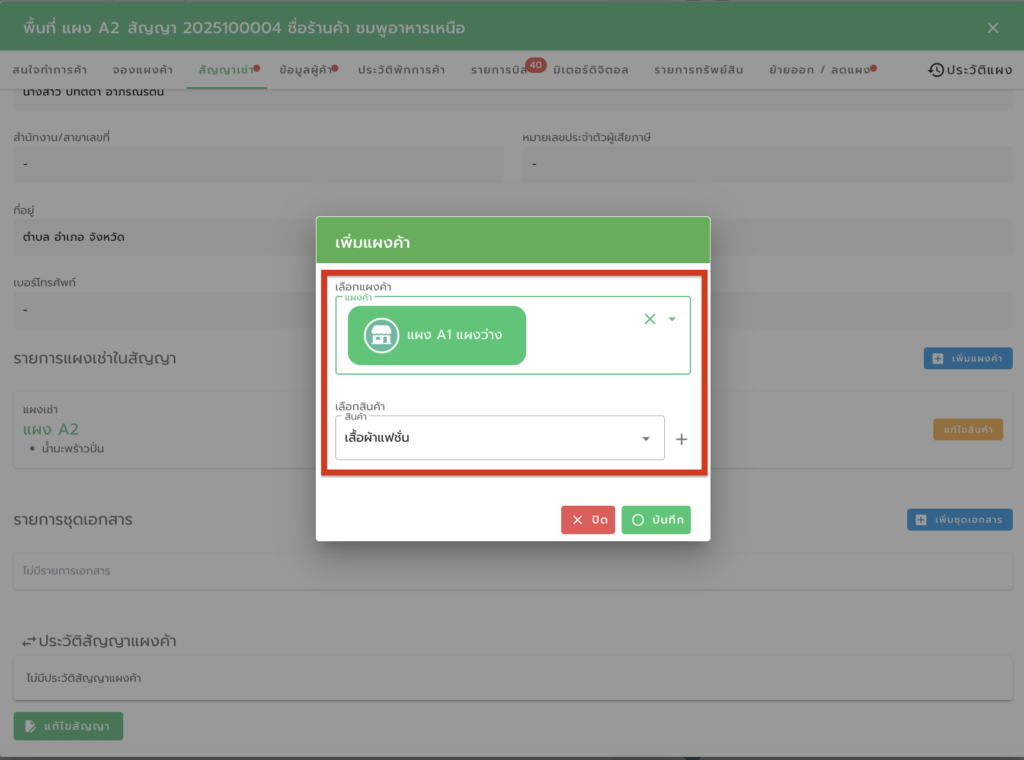Click blue เพิ่มแผงค้า button

967,358
